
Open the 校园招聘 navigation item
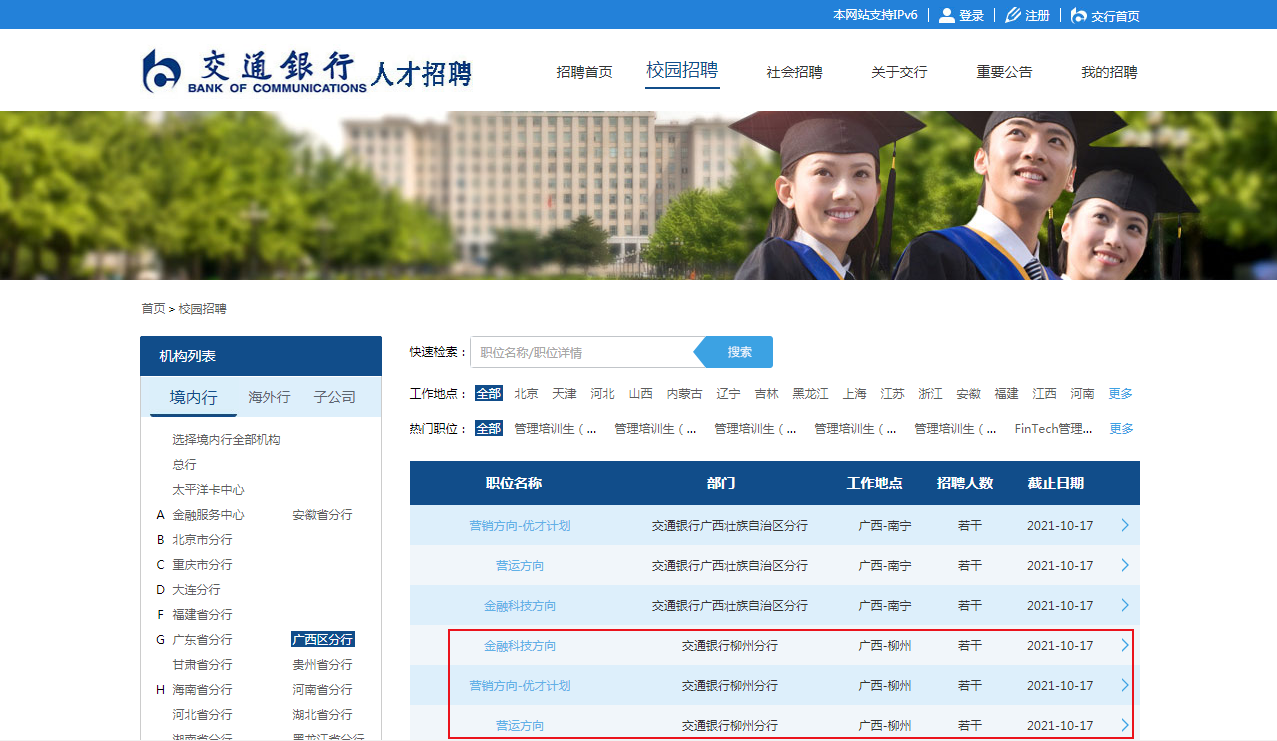click(x=682, y=70)
